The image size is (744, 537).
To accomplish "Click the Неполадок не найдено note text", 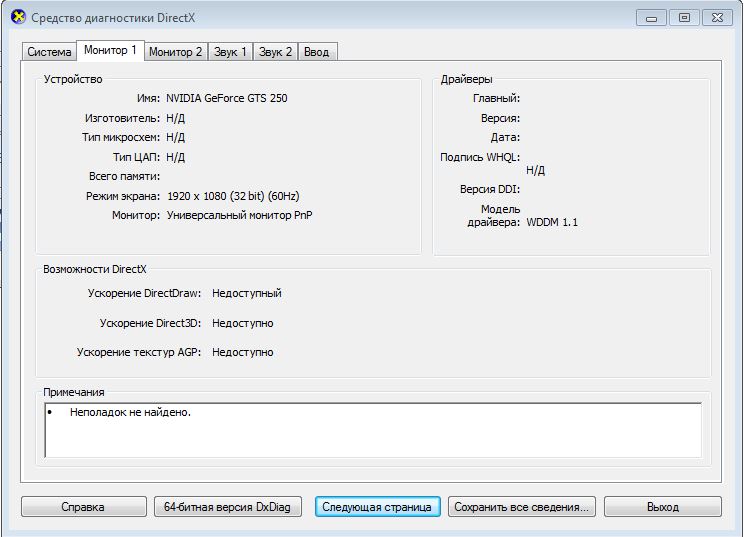I will [130, 412].
